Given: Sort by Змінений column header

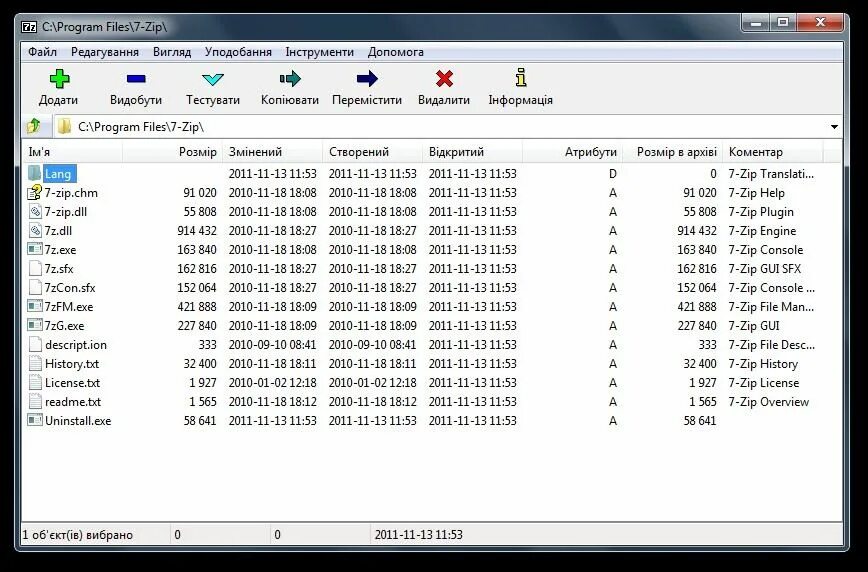Looking at the screenshot, I should (x=272, y=152).
